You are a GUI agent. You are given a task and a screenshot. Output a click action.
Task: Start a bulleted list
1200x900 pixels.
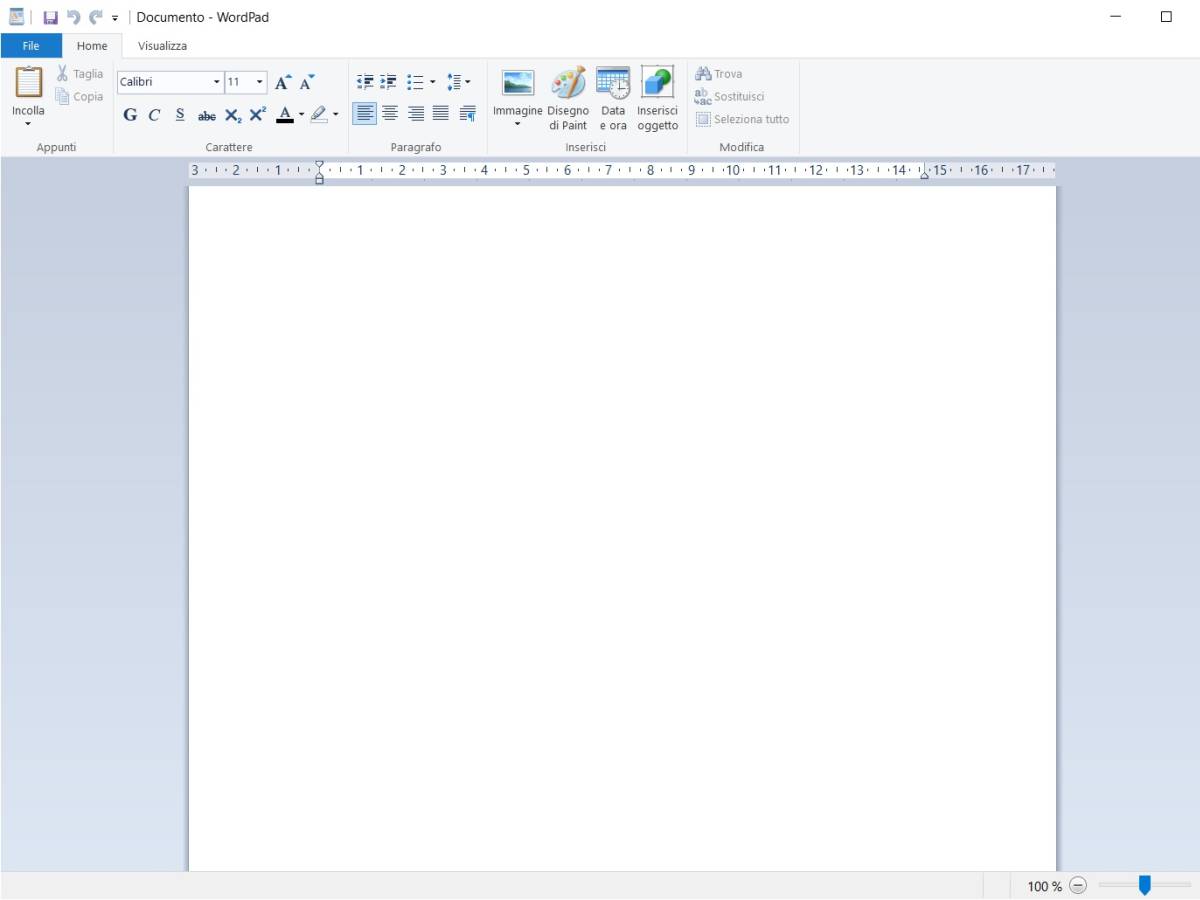[x=415, y=82]
